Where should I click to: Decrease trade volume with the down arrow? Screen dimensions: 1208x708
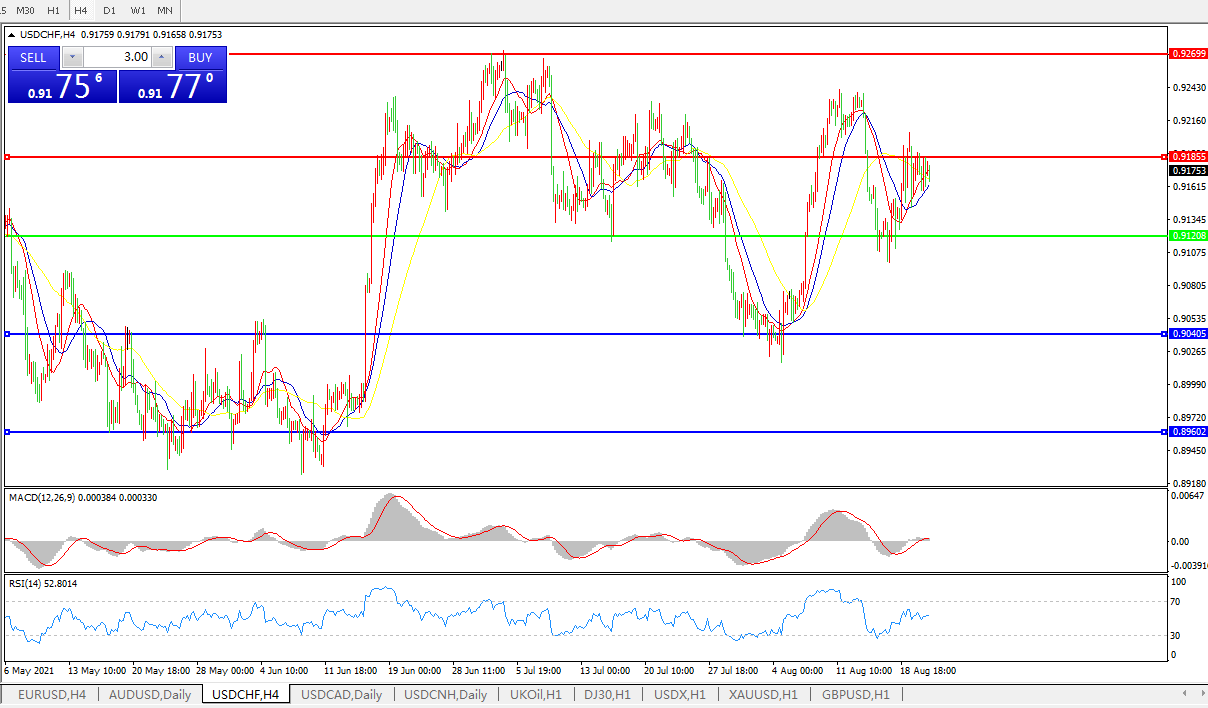73,58
